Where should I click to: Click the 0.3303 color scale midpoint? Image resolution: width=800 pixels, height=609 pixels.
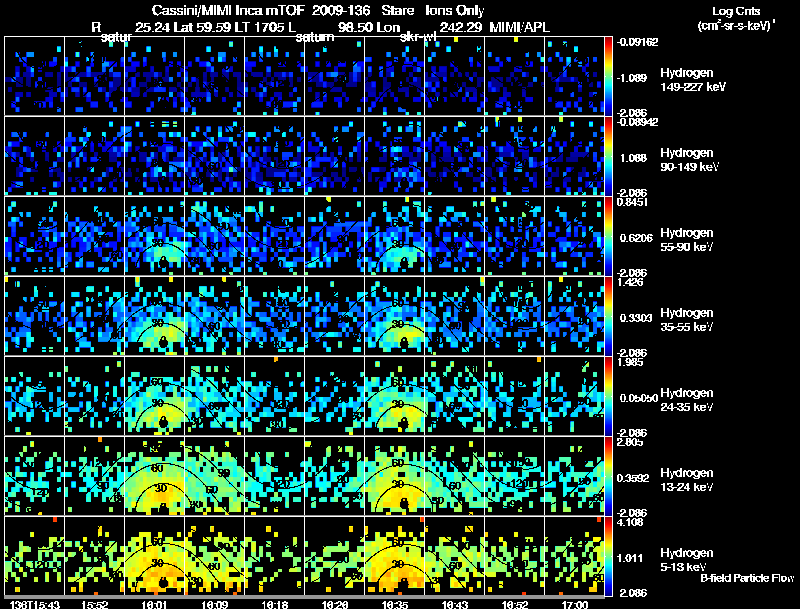point(636,318)
